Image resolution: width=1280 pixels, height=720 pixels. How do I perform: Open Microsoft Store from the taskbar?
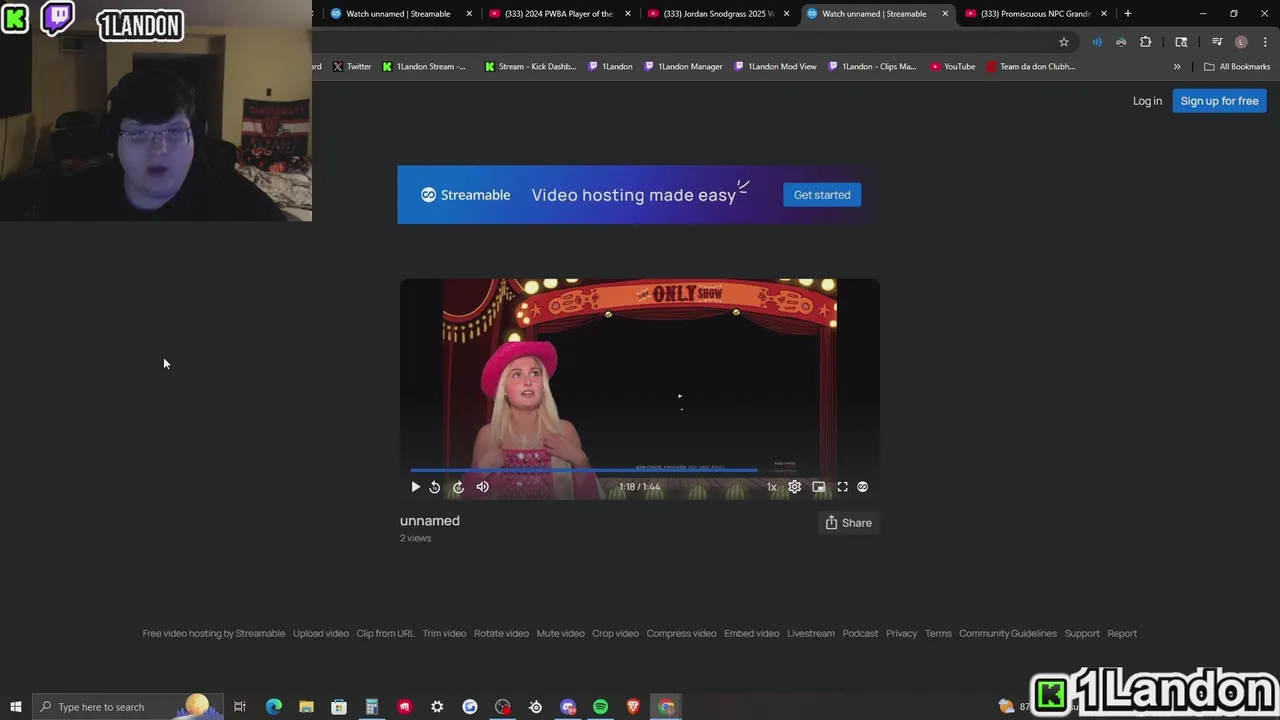click(x=339, y=707)
